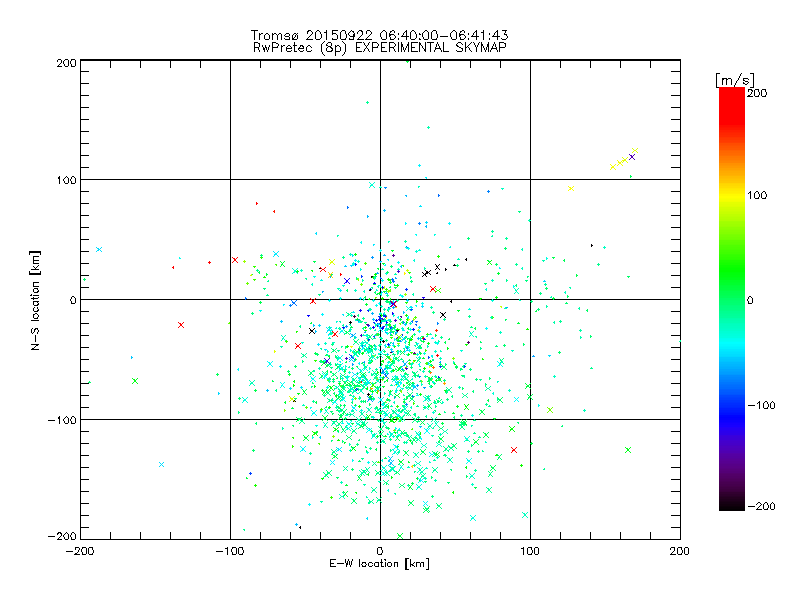Click the '[m/s]' colorbar unit label
This screenshot has width=800, height=600.
coord(735,80)
